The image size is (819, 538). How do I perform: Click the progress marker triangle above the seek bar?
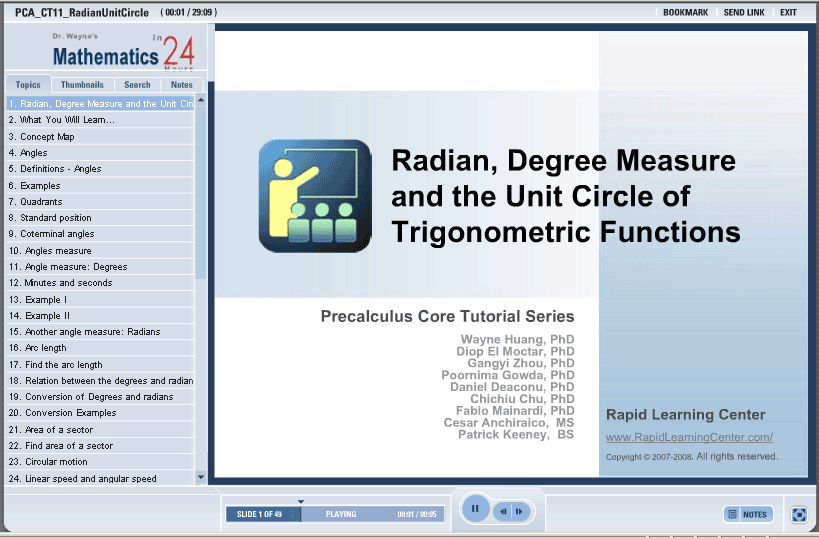click(x=301, y=501)
